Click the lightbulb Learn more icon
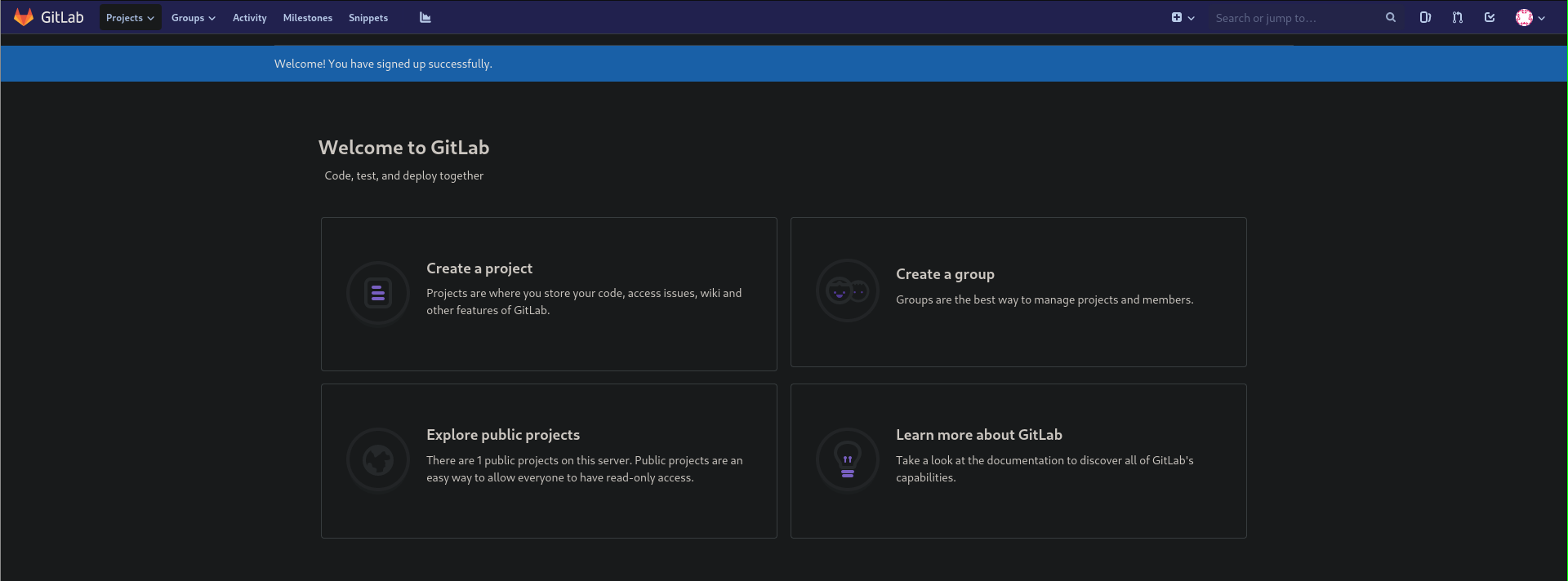 pos(848,460)
